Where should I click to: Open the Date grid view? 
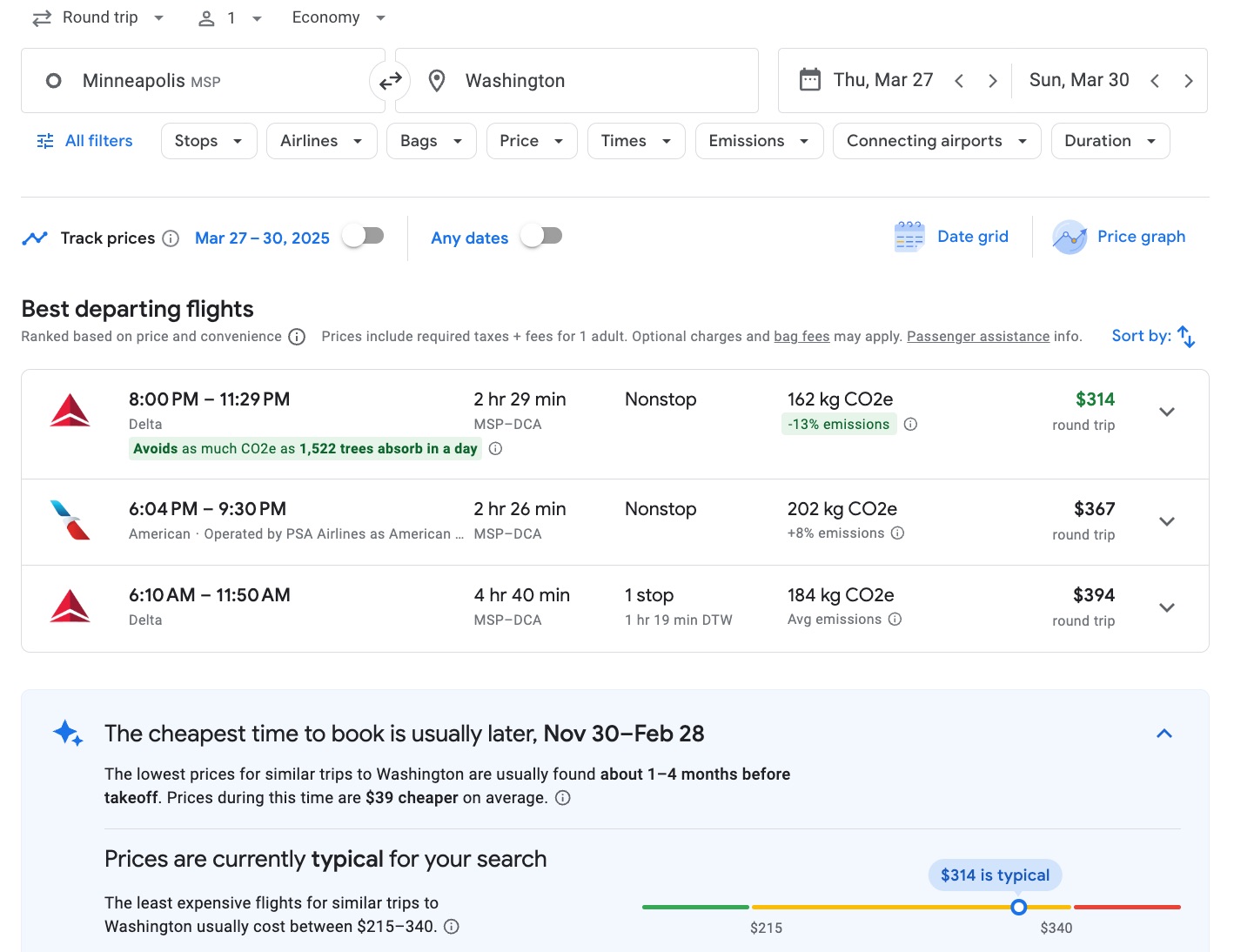click(952, 236)
